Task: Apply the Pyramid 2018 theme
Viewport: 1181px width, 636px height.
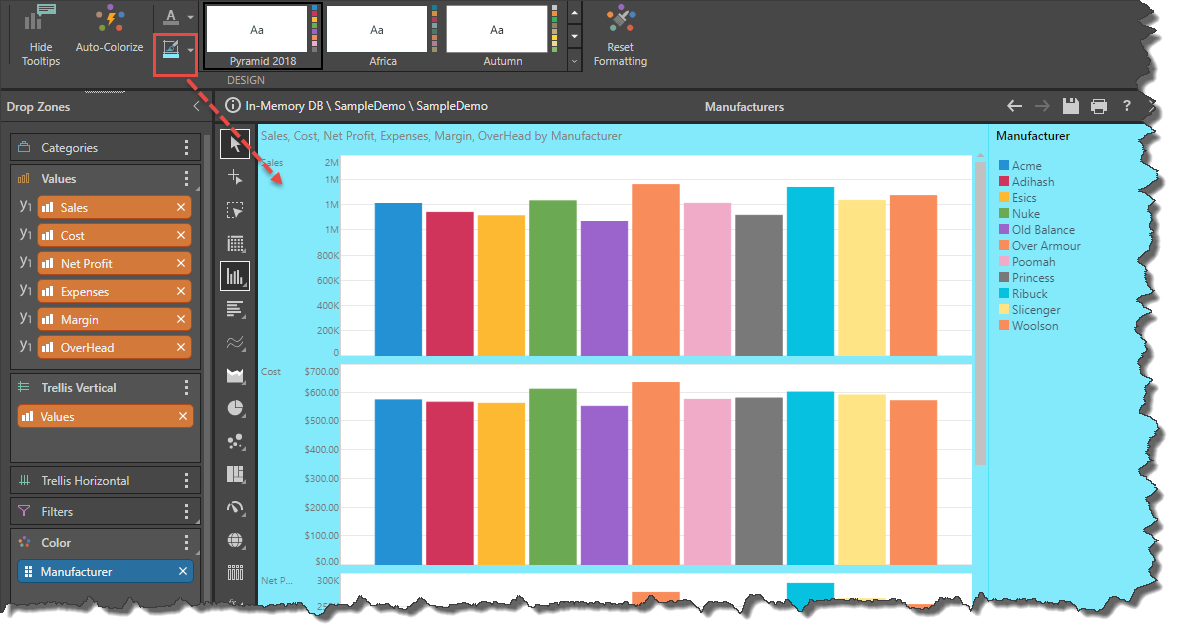Action: point(262,37)
